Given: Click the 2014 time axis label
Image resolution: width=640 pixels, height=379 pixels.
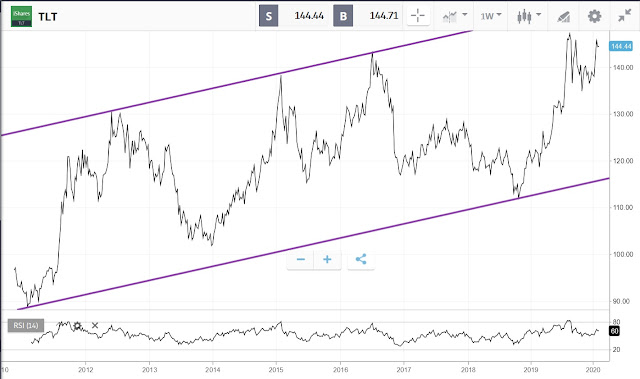Looking at the screenshot, I should tap(213, 370).
